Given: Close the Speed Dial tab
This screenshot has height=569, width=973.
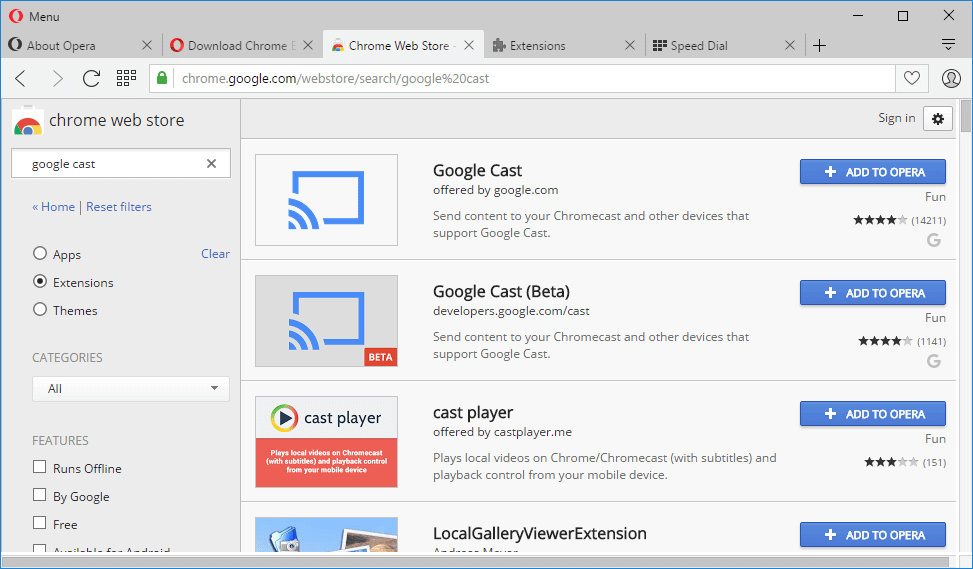Looking at the screenshot, I should 790,45.
